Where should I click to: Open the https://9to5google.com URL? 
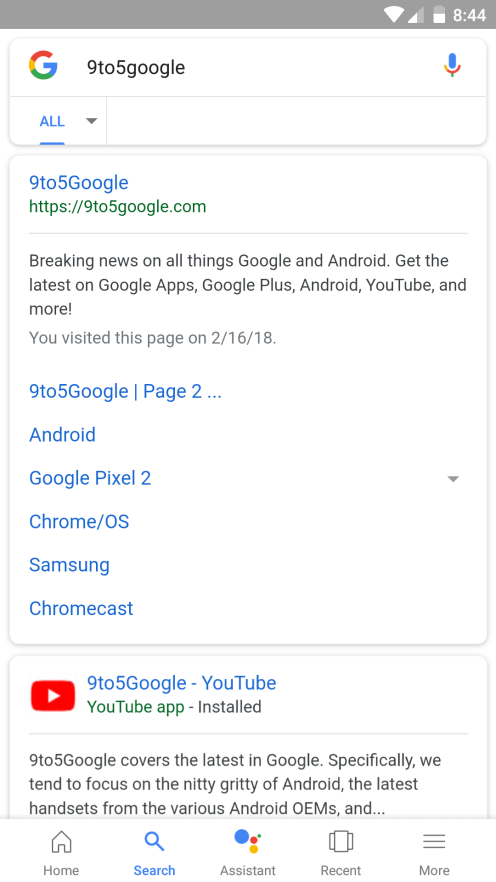[x=118, y=207]
